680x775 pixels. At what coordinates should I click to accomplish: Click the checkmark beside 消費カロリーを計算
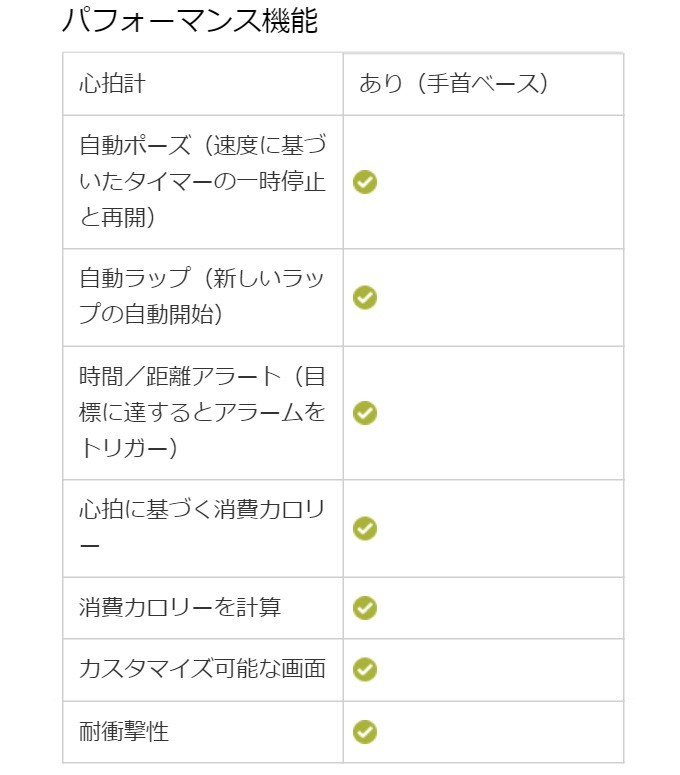click(365, 608)
